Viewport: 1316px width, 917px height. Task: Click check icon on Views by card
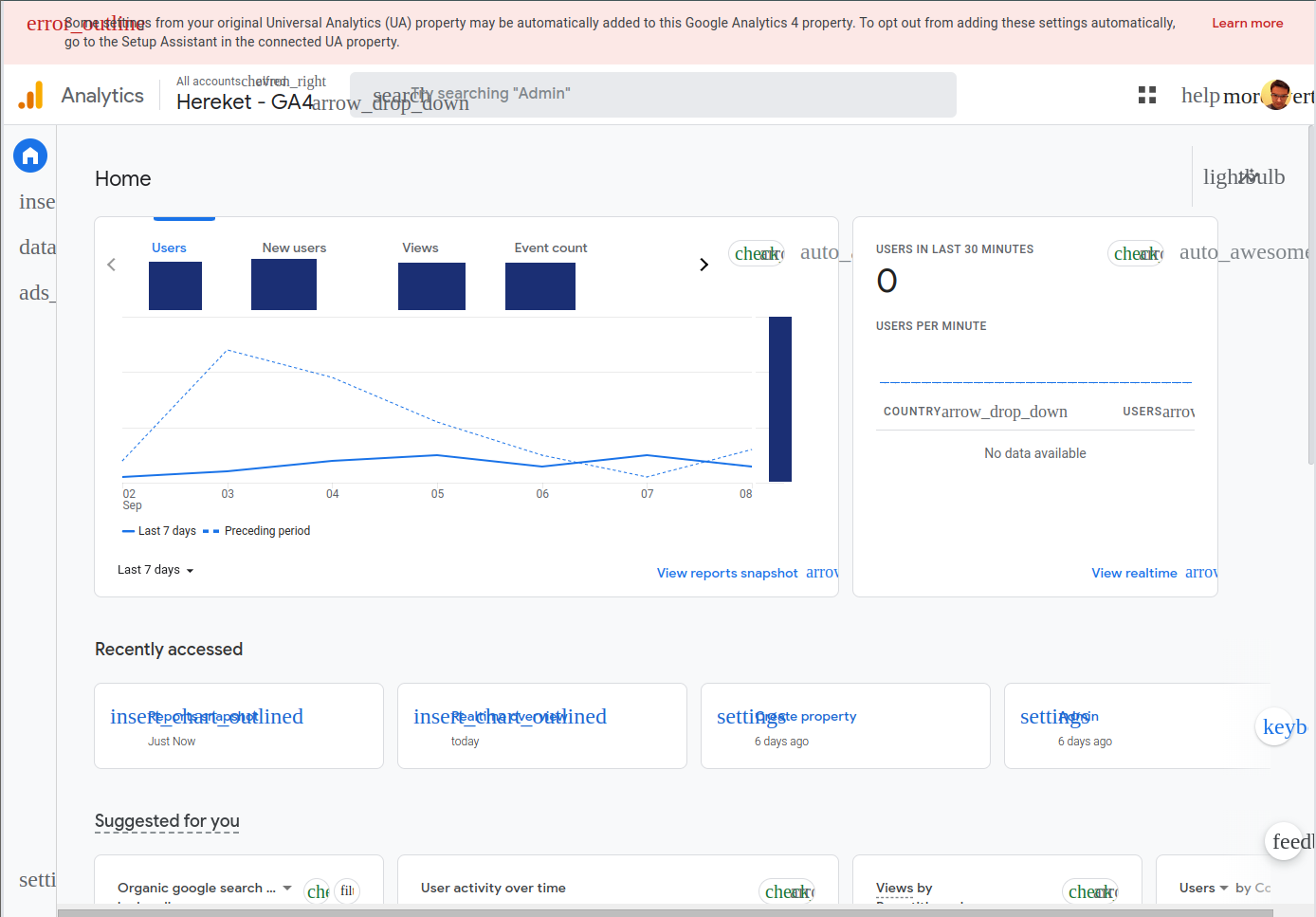tap(1091, 891)
